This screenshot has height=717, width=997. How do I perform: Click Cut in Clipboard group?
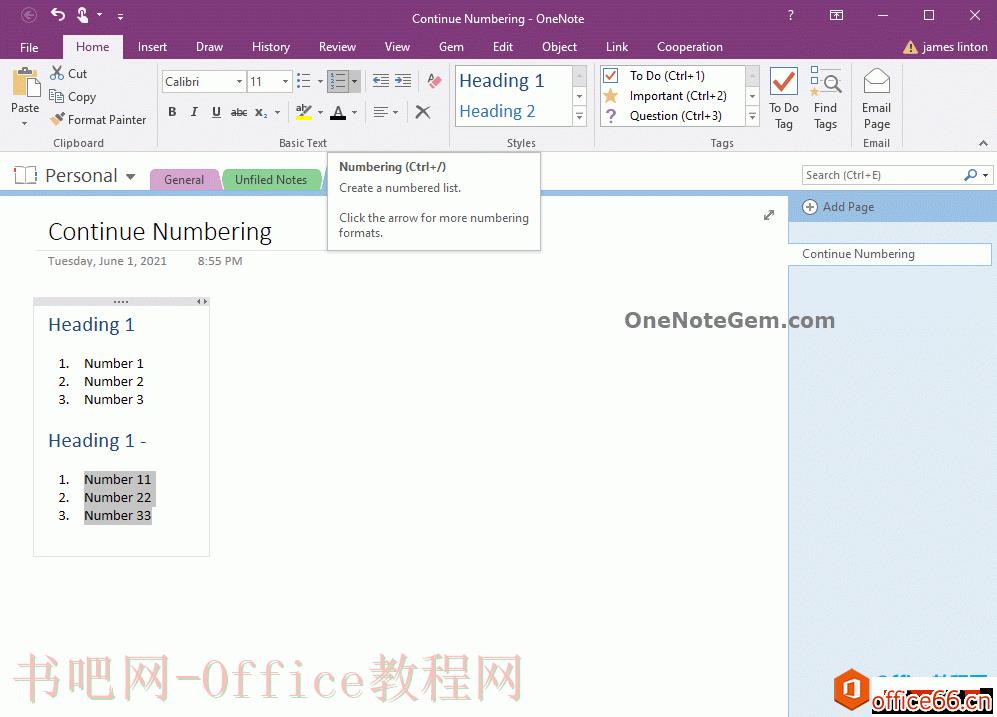tap(69, 74)
